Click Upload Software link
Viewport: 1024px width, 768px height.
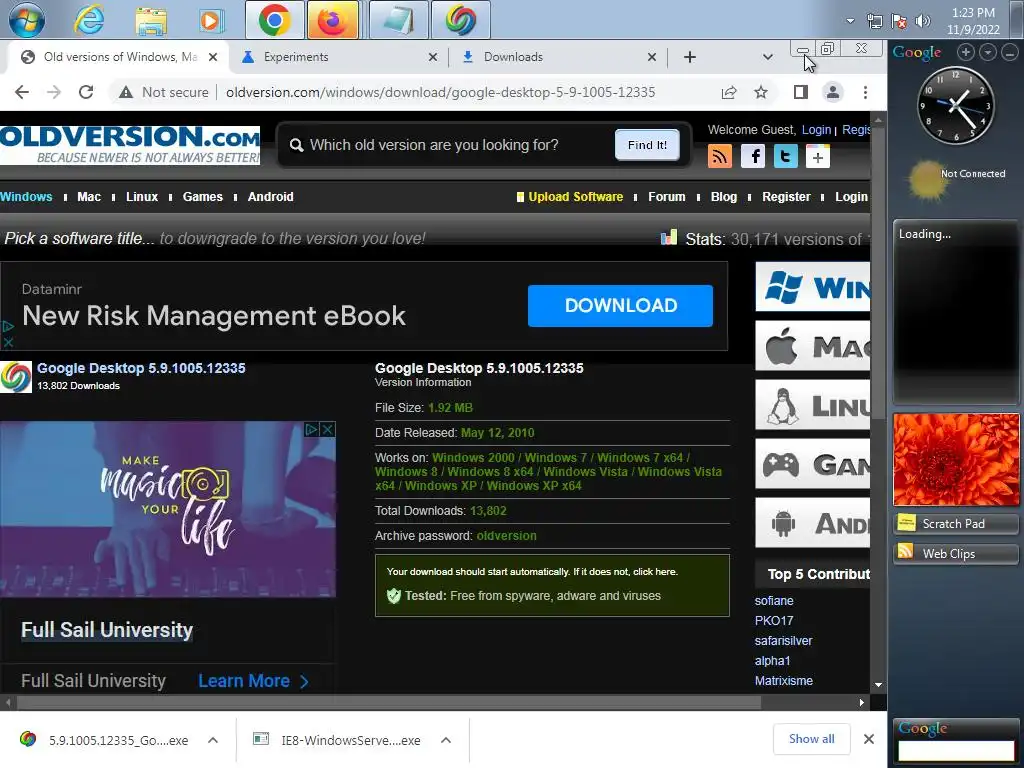tap(575, 197)
